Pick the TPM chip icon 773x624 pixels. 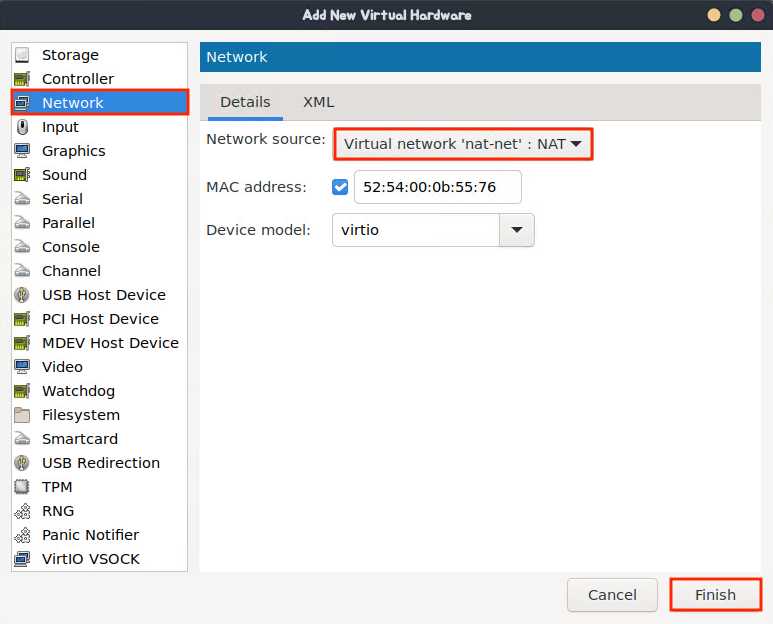pos(22,487)
